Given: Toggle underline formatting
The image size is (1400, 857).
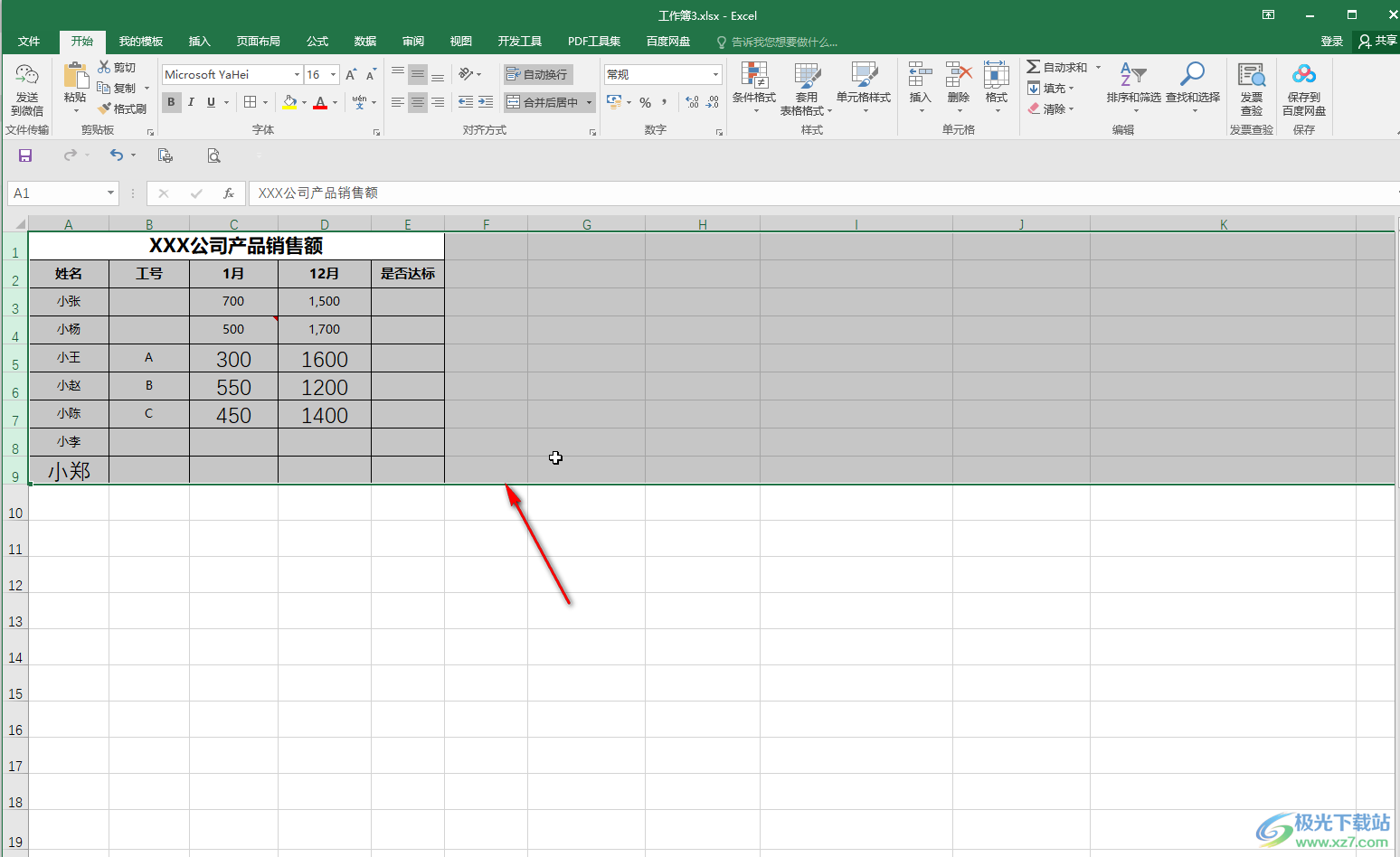Looking at the screenshot, I should [x=211, y=102].
